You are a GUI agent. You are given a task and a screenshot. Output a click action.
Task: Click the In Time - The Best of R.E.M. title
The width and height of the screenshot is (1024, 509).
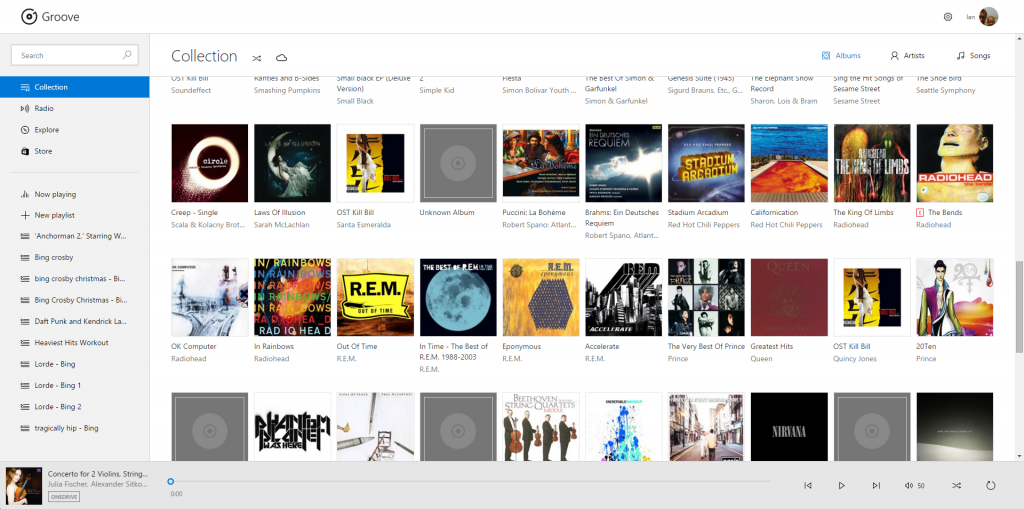point(453,352)
